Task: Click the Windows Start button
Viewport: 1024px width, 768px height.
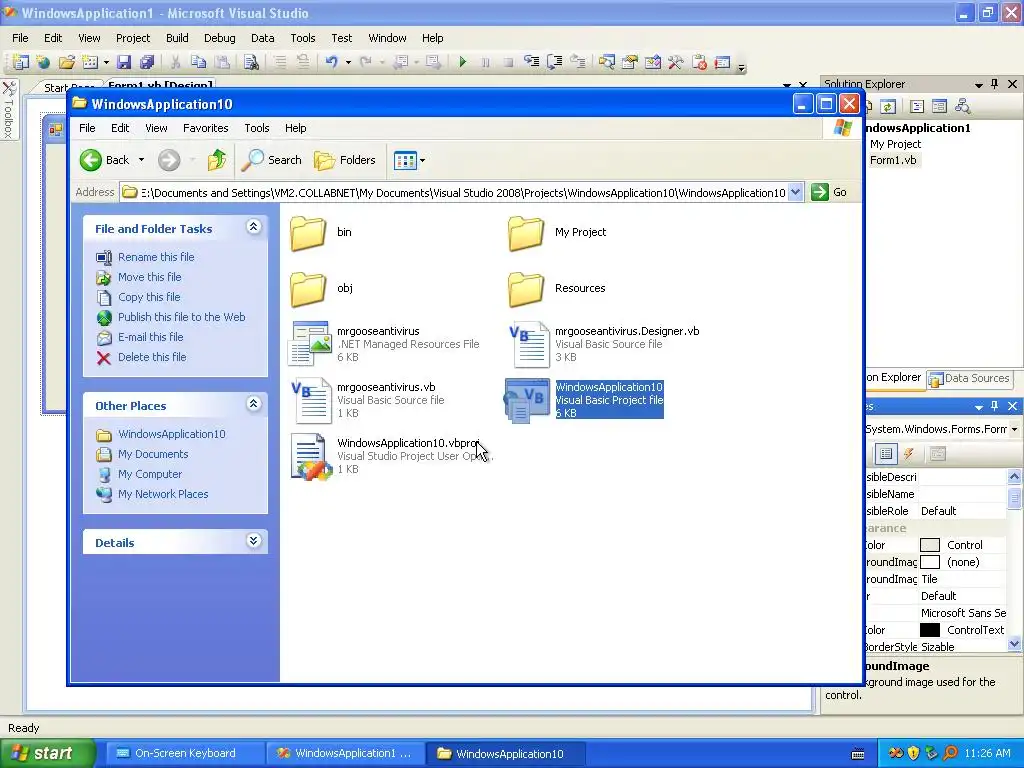Action: [47, 754]
